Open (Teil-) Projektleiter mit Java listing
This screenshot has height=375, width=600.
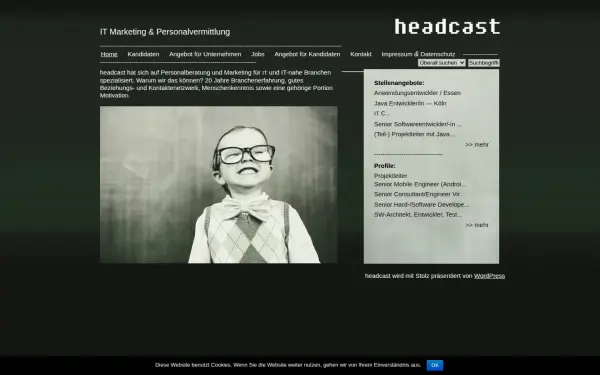click(415, 134)
